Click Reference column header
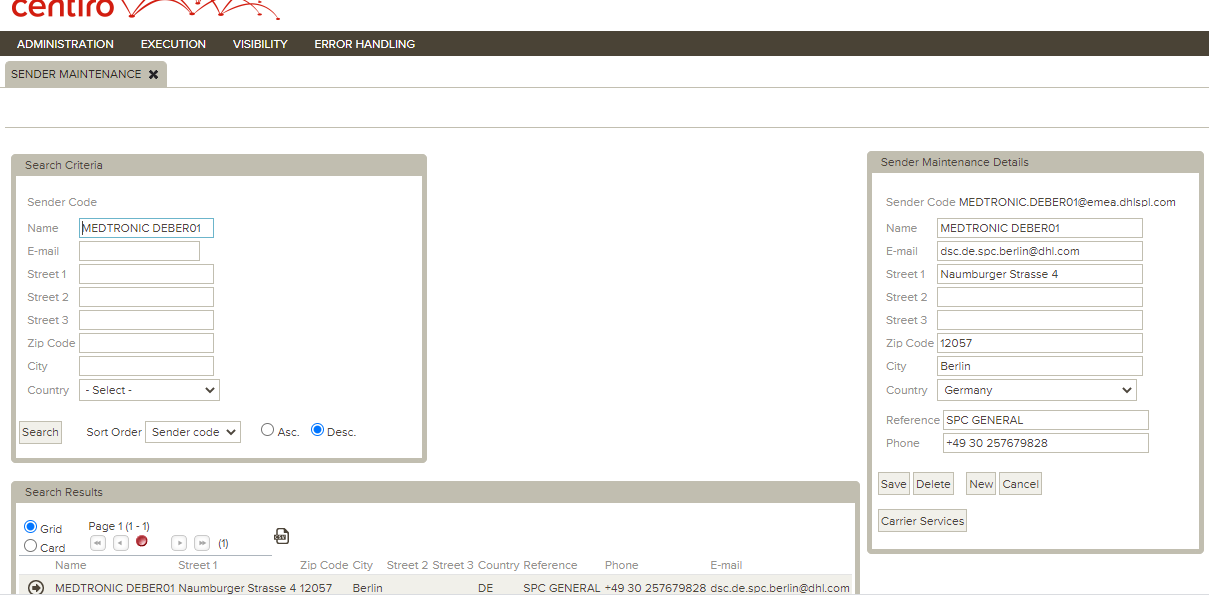The width and height of the screenshot is (1209, 597). pyautogui.click(x=550, y=565)
